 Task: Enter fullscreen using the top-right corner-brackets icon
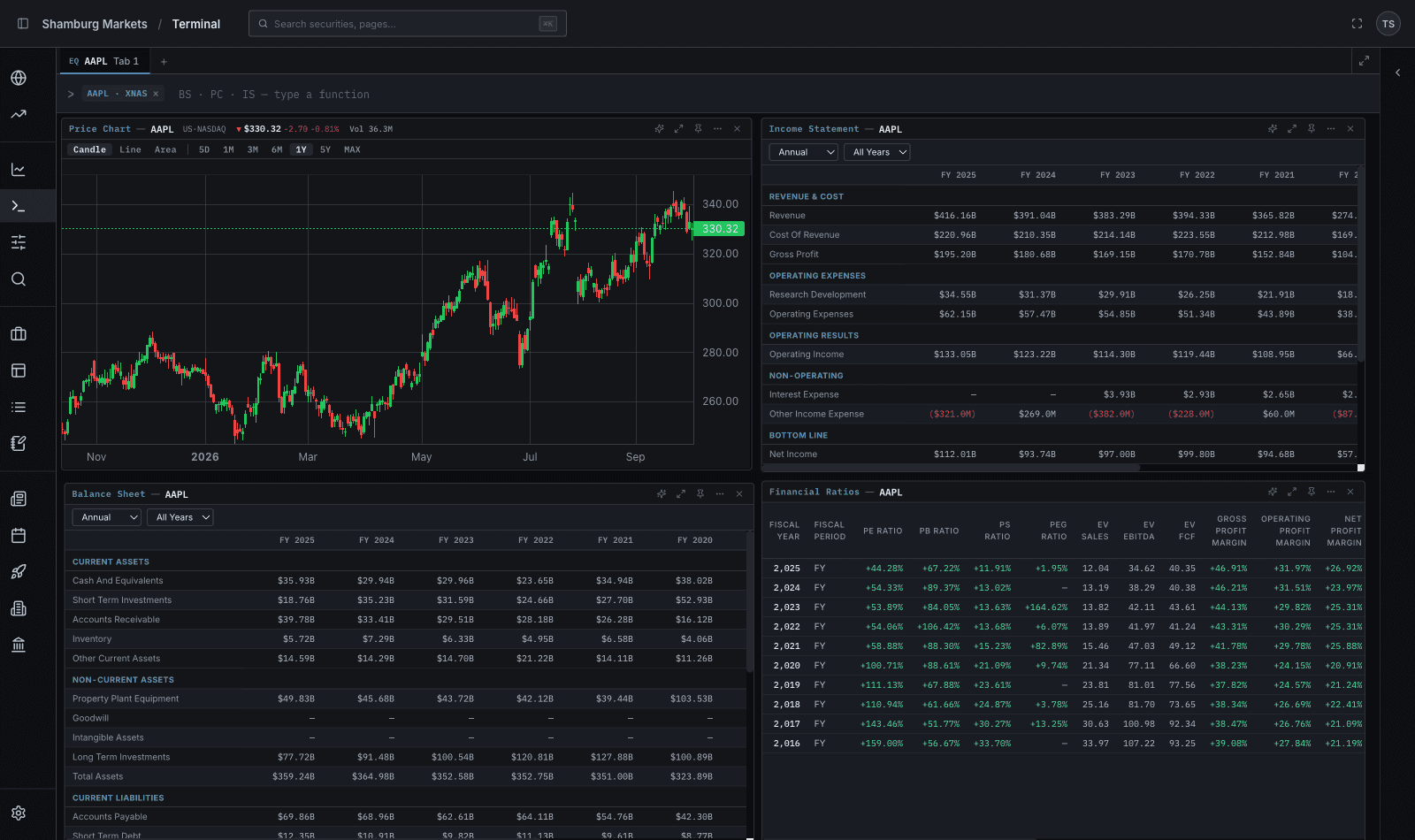coord(1357,24)
